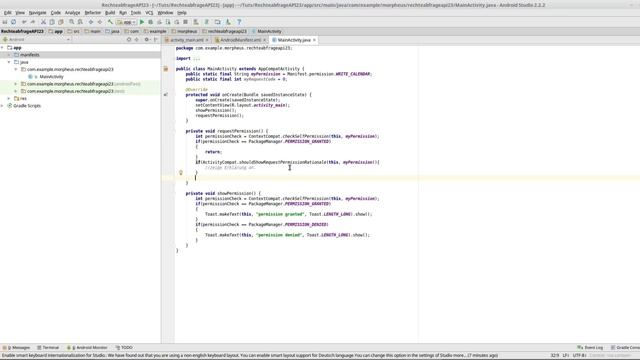Open the Android Monitor tool window

(x=87, y=348)
